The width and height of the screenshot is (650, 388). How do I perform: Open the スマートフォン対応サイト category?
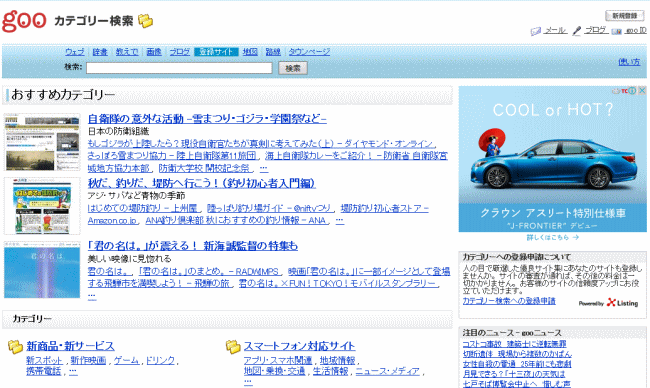click(299, 346)
